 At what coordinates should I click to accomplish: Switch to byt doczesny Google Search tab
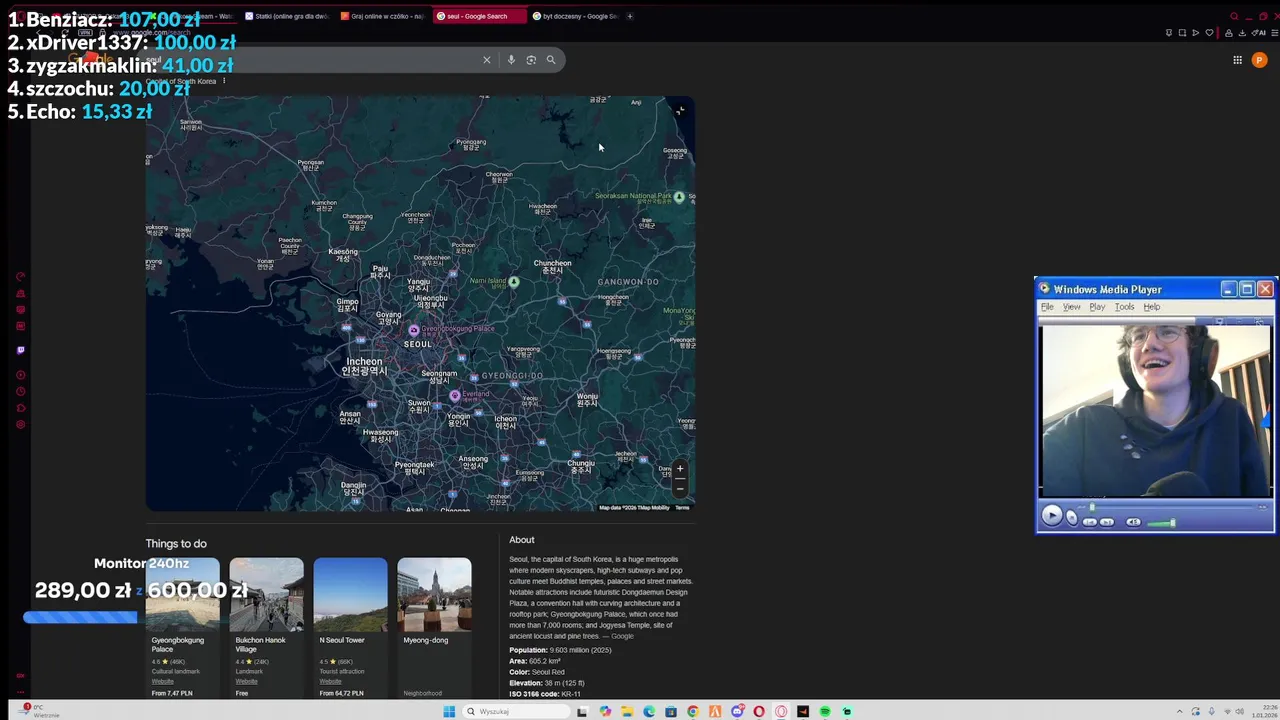coord(575,16)
